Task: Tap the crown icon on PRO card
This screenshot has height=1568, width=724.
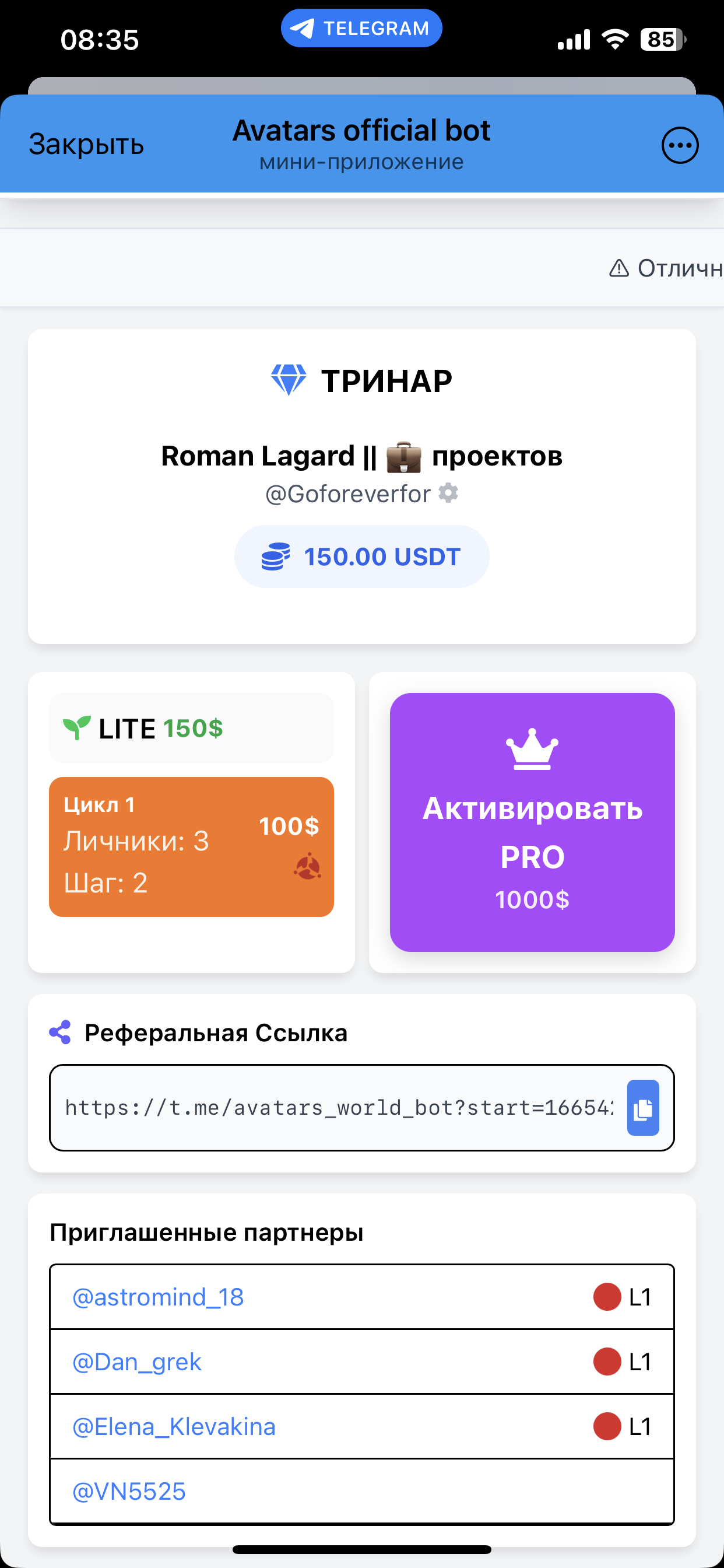Action: (532, 750)
